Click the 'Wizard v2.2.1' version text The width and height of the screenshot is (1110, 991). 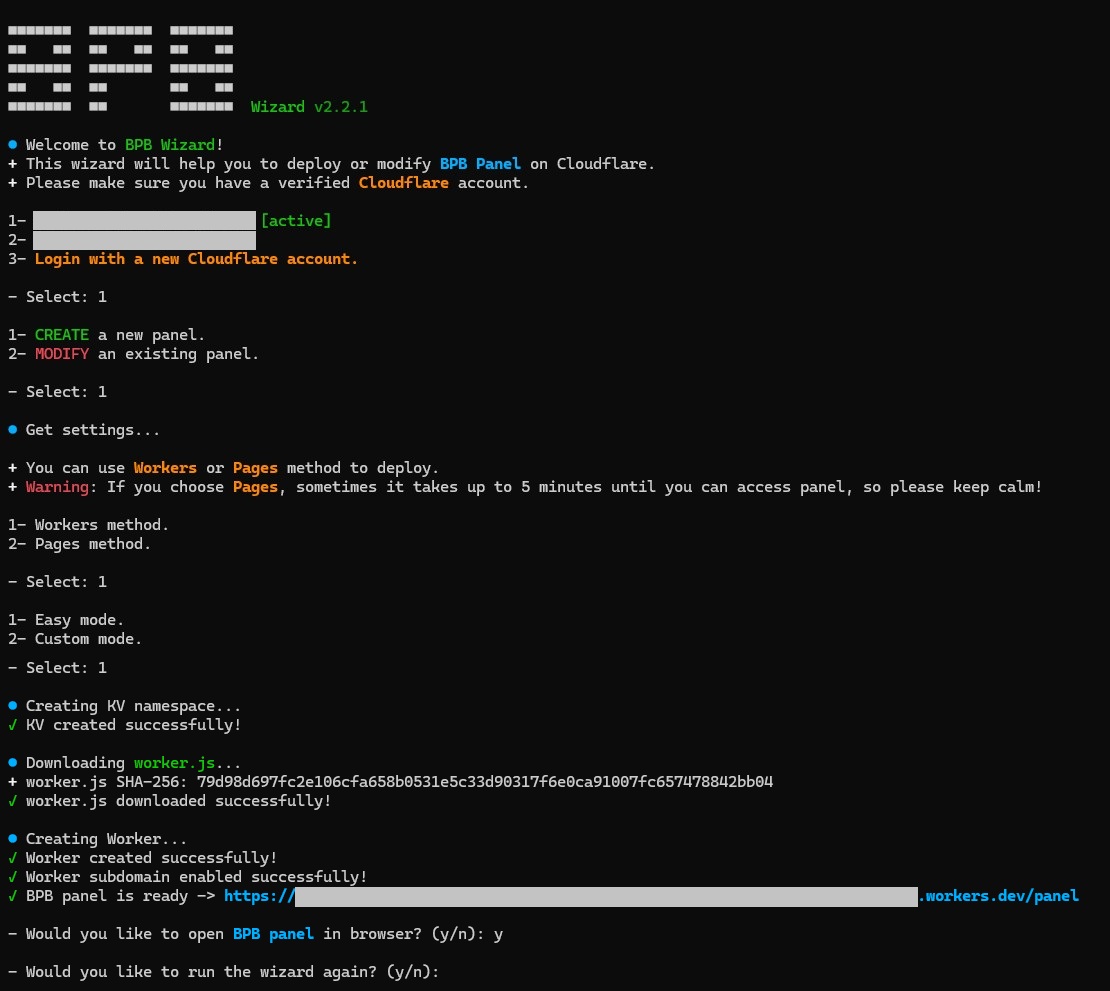pos(309,107)
